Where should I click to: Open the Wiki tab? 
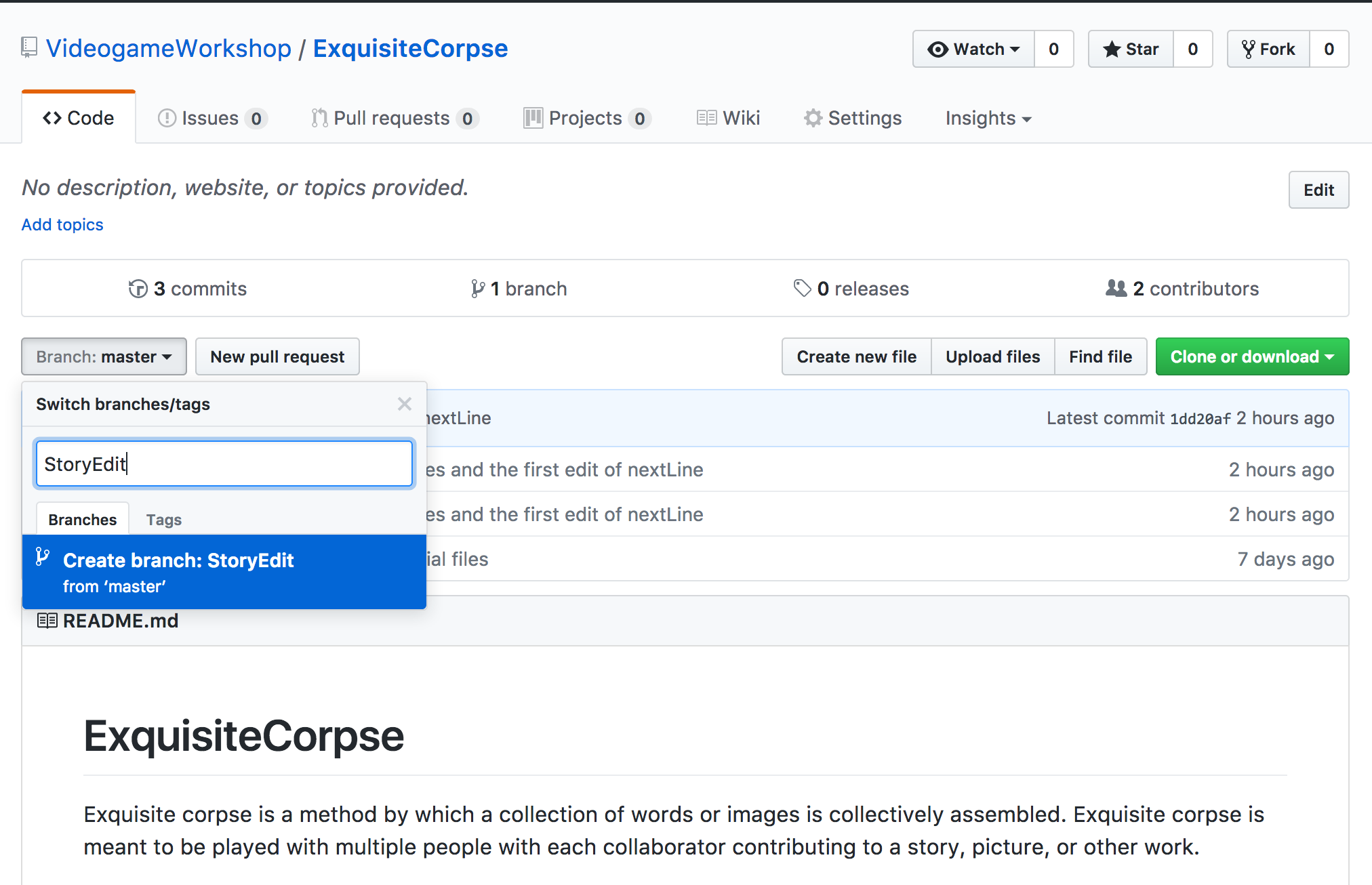click(x=729, y=118)
